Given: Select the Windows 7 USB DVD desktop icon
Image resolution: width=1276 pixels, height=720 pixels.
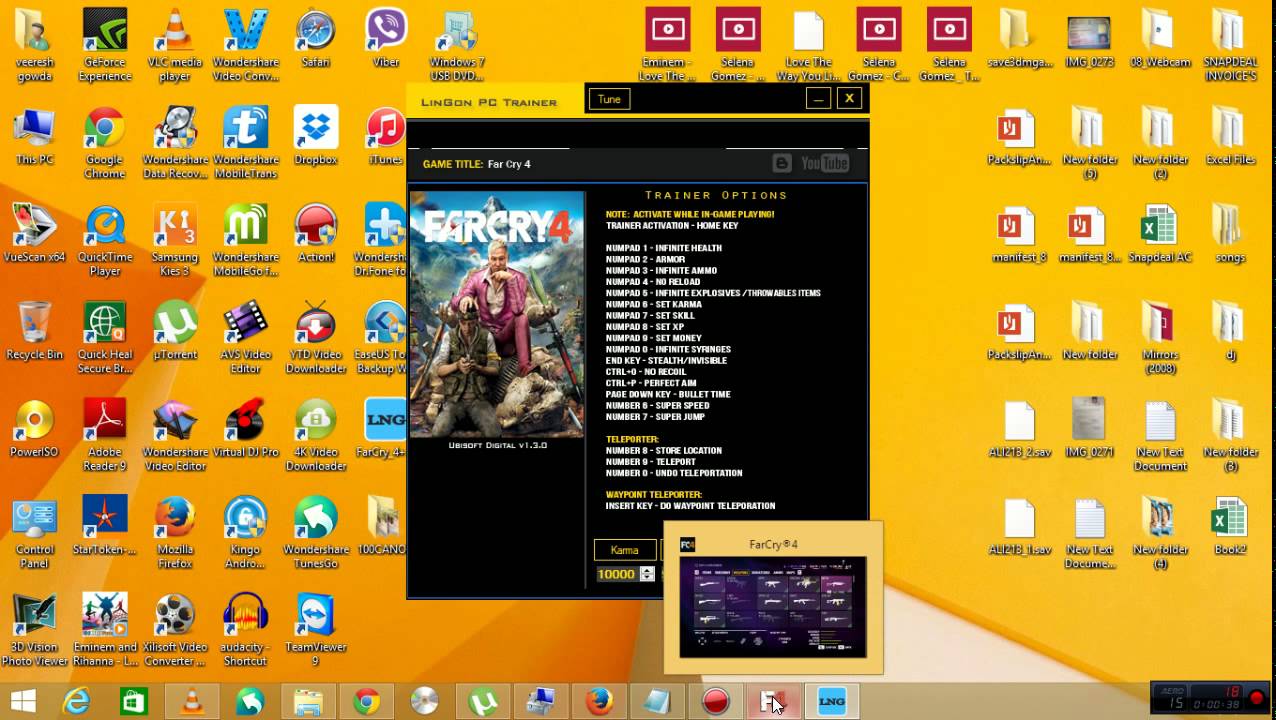Looking at the screenshot, I should point(457,45).
